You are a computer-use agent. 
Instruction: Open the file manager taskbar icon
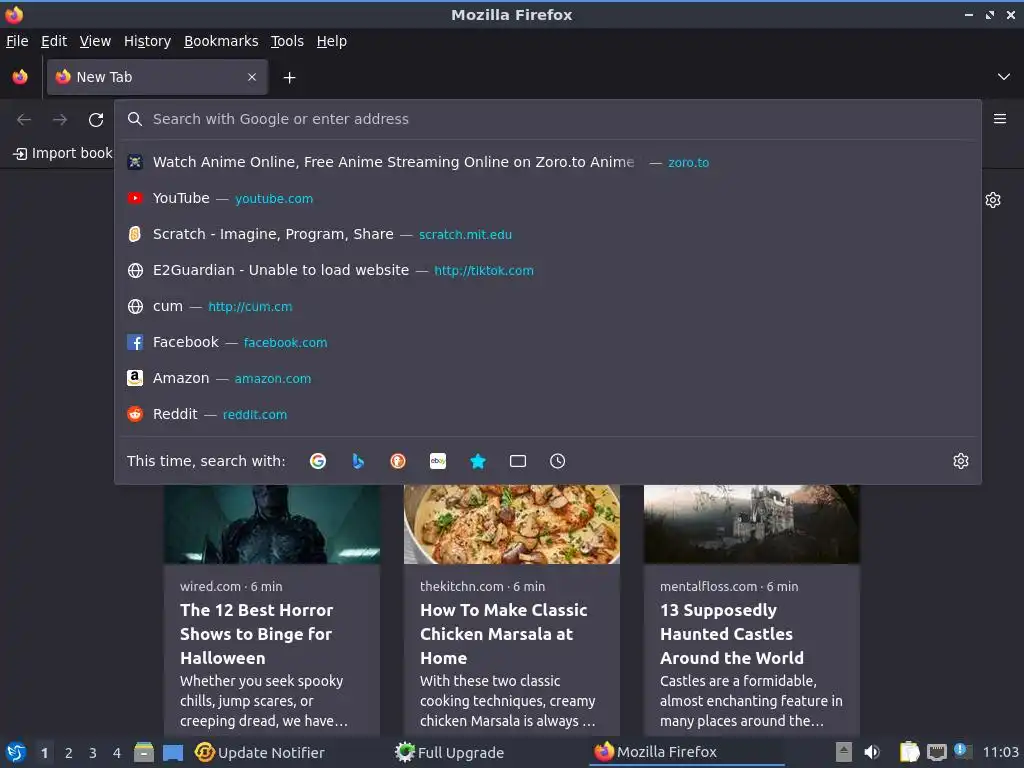tap(144, 752)
